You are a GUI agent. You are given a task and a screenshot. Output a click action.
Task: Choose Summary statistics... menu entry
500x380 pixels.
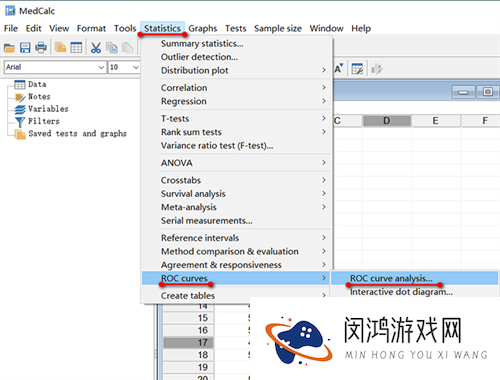pyautogui.click(x=237, y=44)
